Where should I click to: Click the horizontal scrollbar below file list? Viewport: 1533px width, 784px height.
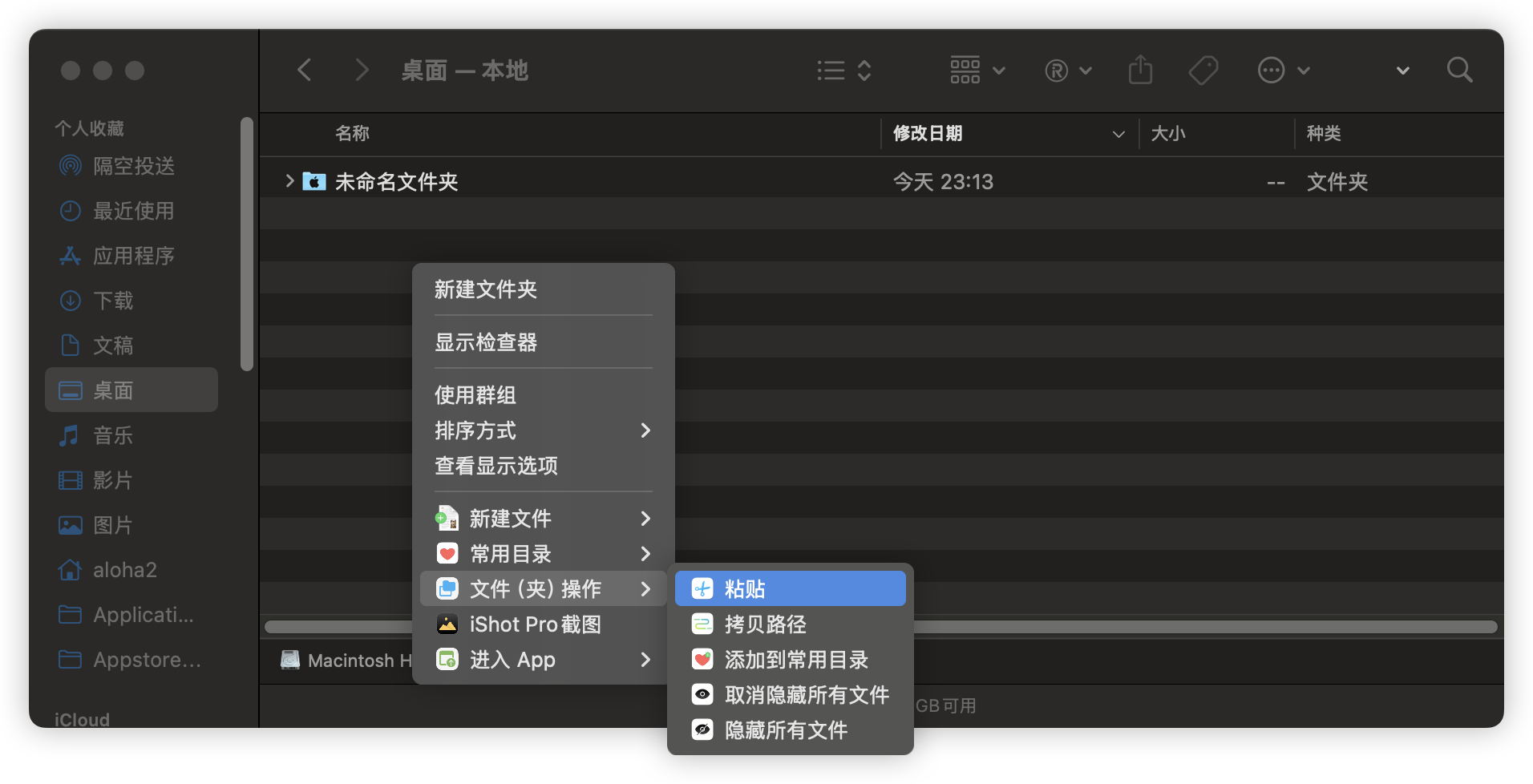[x=1203, y=627]
